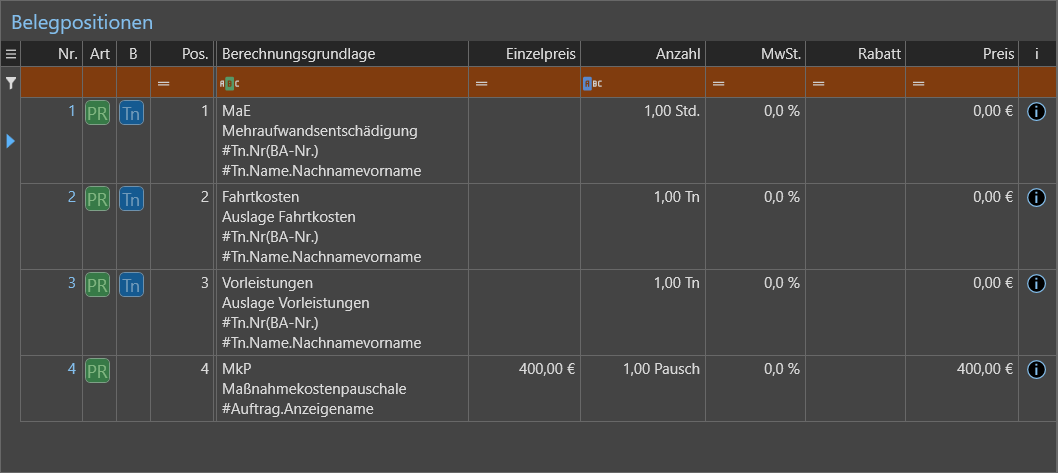Click row number 3 link
1058x473 pixels.
(x=71, y=283)
